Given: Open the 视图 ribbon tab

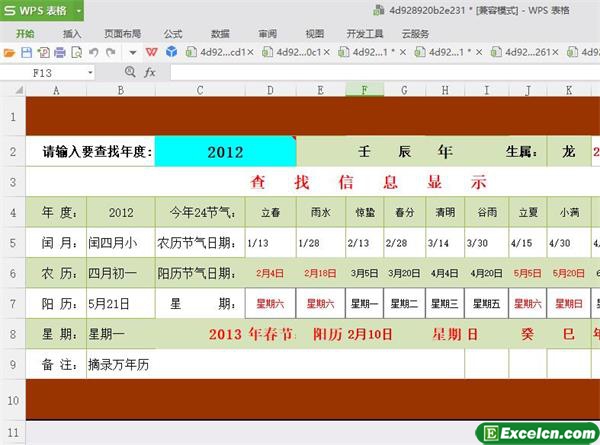Looking at the screenshot, I should pos(315,34).
